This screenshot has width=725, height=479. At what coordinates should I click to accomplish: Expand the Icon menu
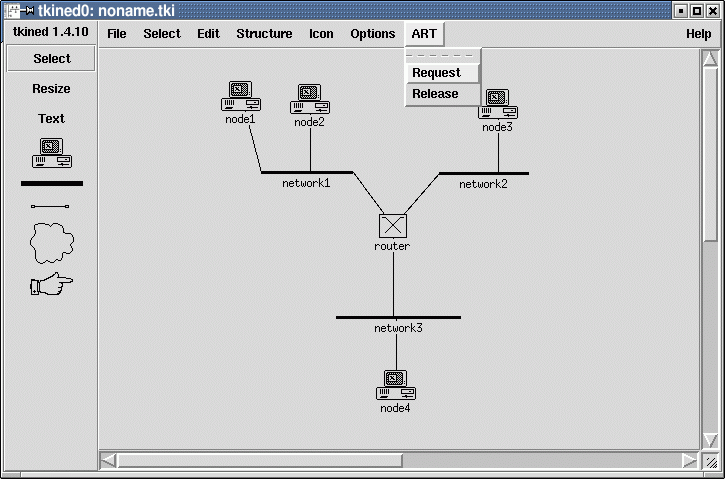(x=321, y=34)
